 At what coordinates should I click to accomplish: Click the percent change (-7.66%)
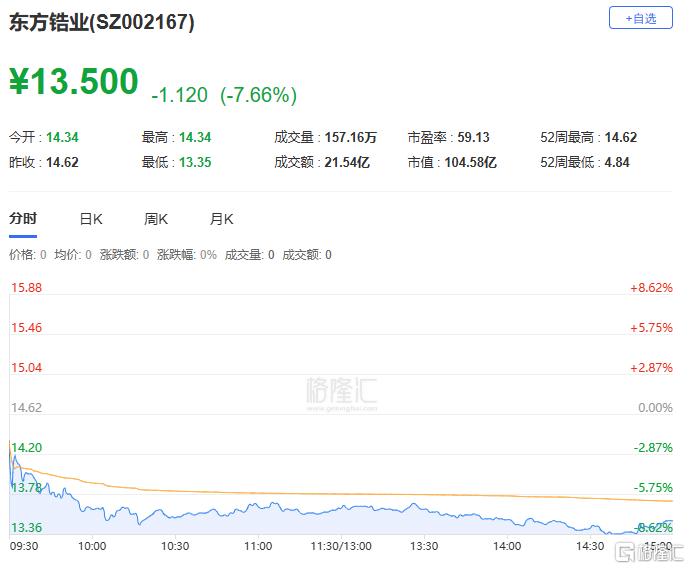pyautogui.click(x=259, y=95)
